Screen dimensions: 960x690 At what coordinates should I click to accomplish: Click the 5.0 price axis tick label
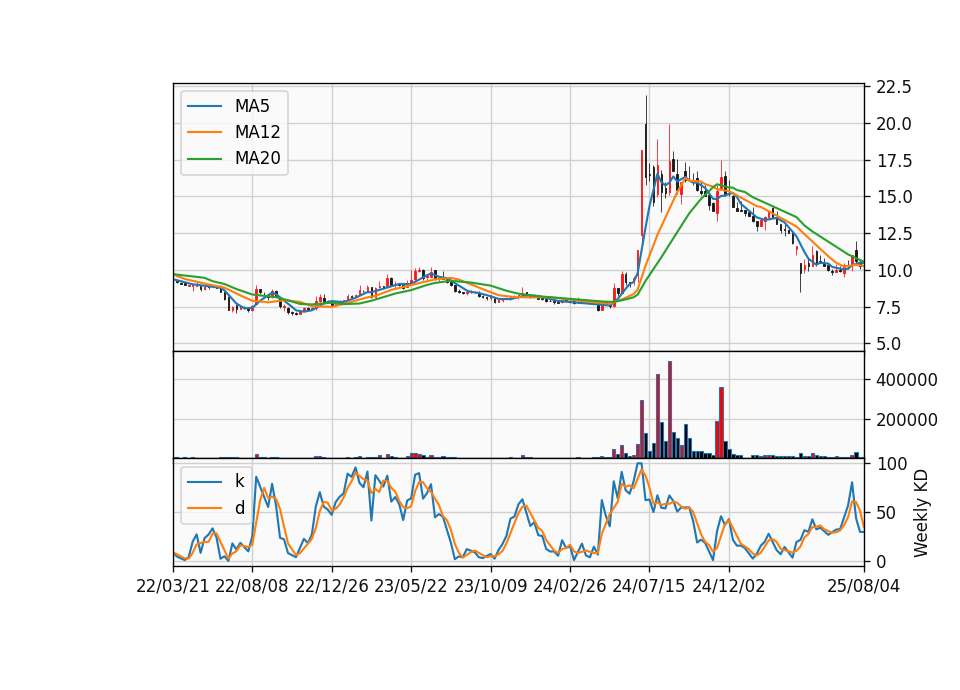(889, 344)
